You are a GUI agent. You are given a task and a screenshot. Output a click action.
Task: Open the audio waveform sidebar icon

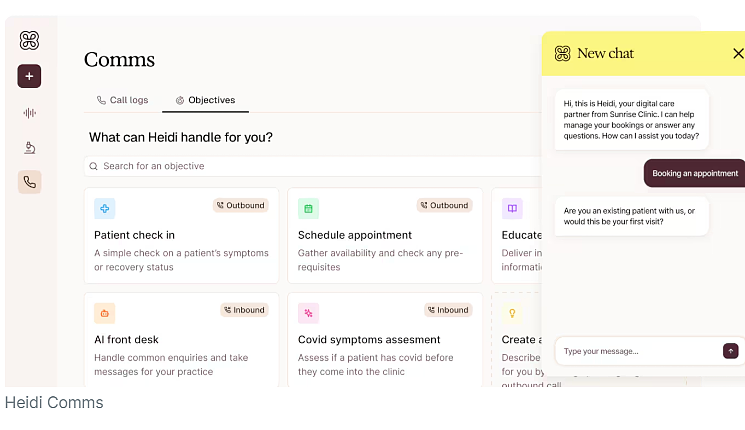(x=29, y=113)
